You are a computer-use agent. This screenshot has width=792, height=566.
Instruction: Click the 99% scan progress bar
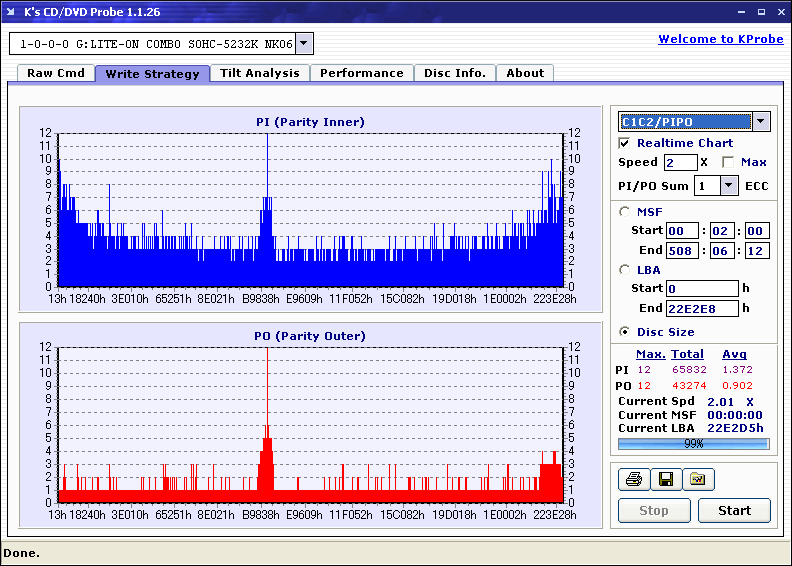coord(693,443)
